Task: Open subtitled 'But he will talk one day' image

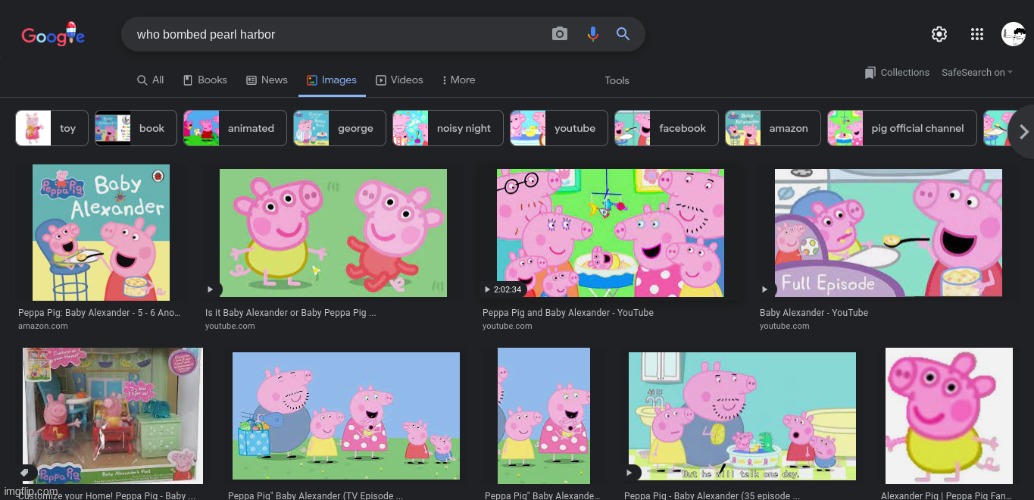Action: tap(742, 416)
